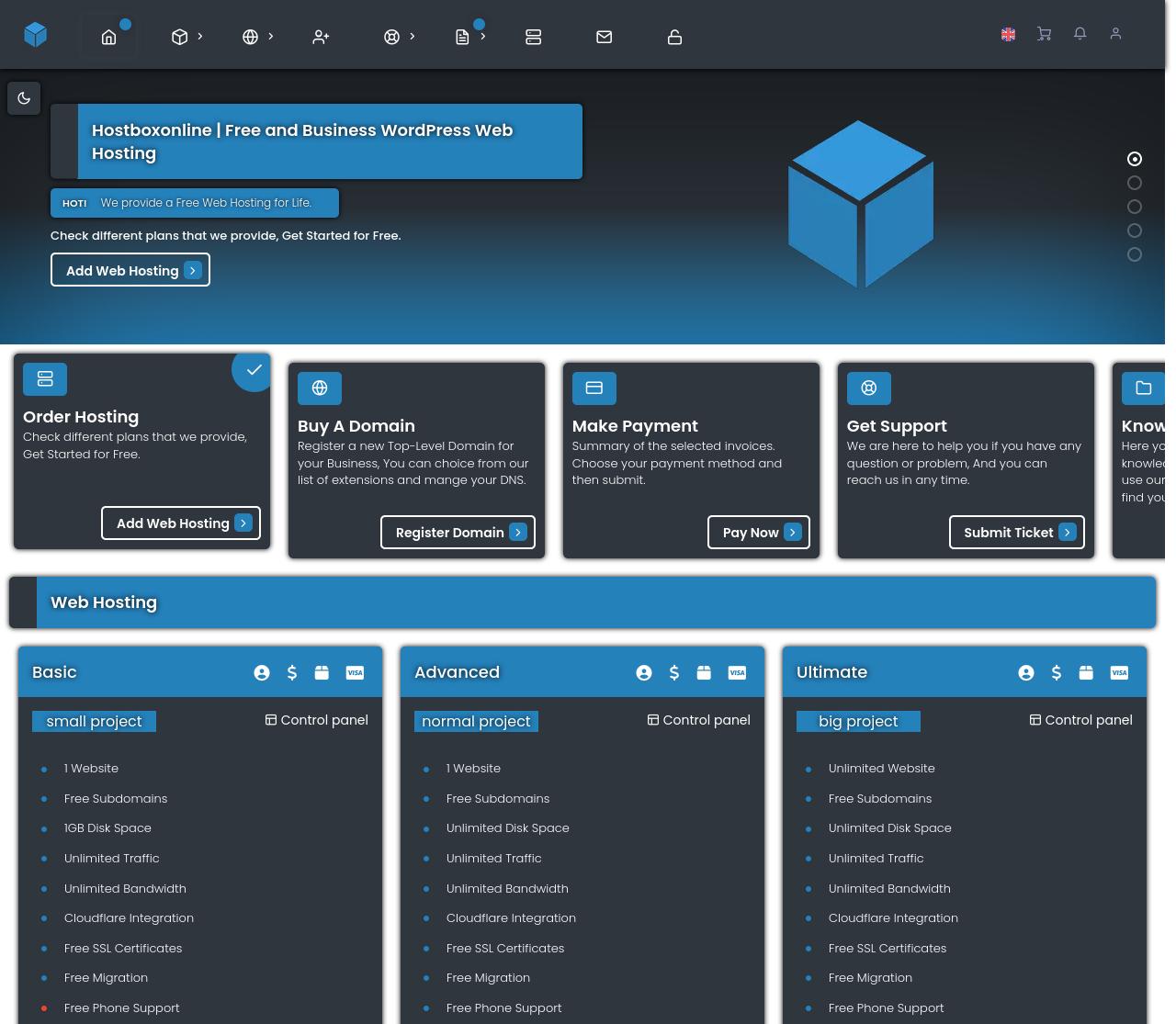Click the folder icon on the cut-off Knowledge card
Screen dimensions: 1176x1024
pyautogui.click(x=1144, y=388)
